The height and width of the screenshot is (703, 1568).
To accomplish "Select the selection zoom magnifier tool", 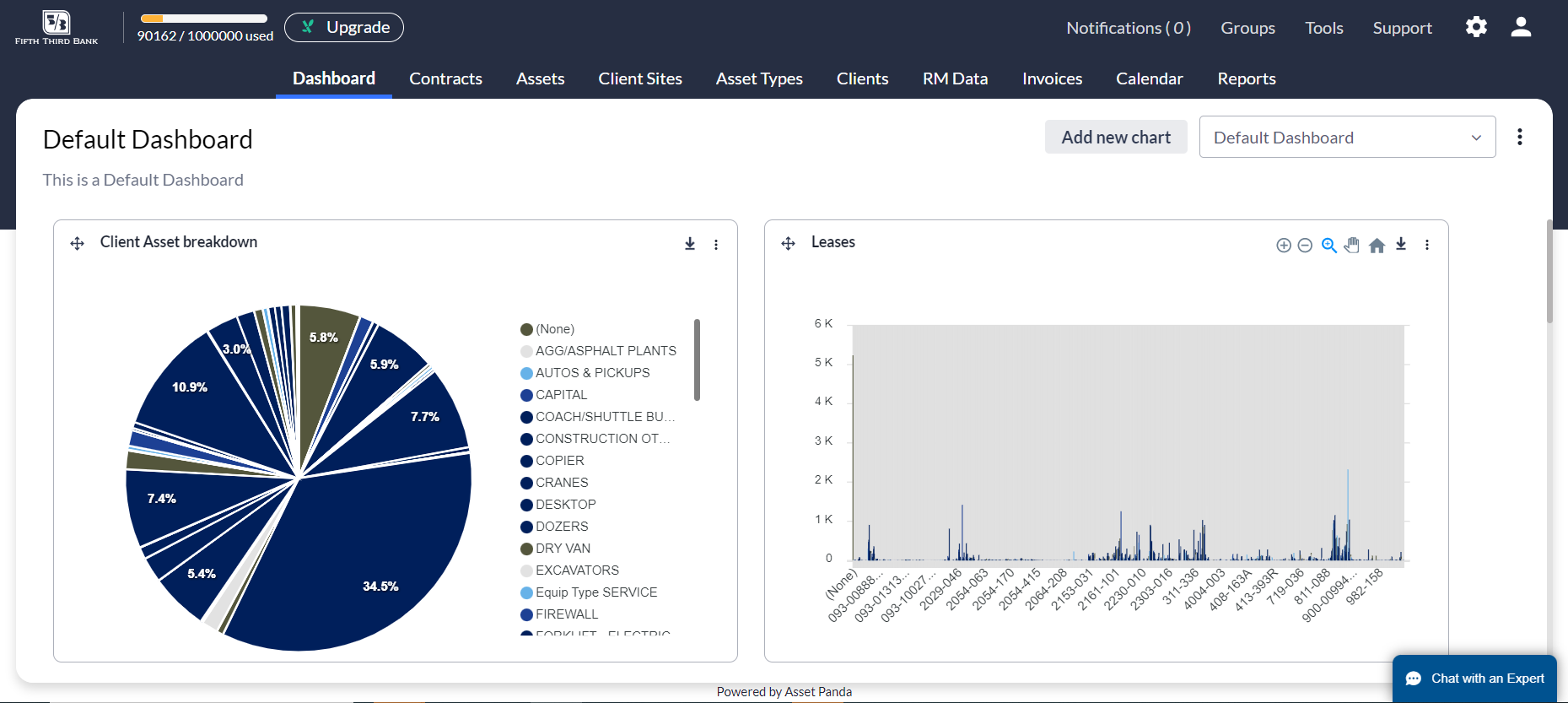I will click(1328, 246).
